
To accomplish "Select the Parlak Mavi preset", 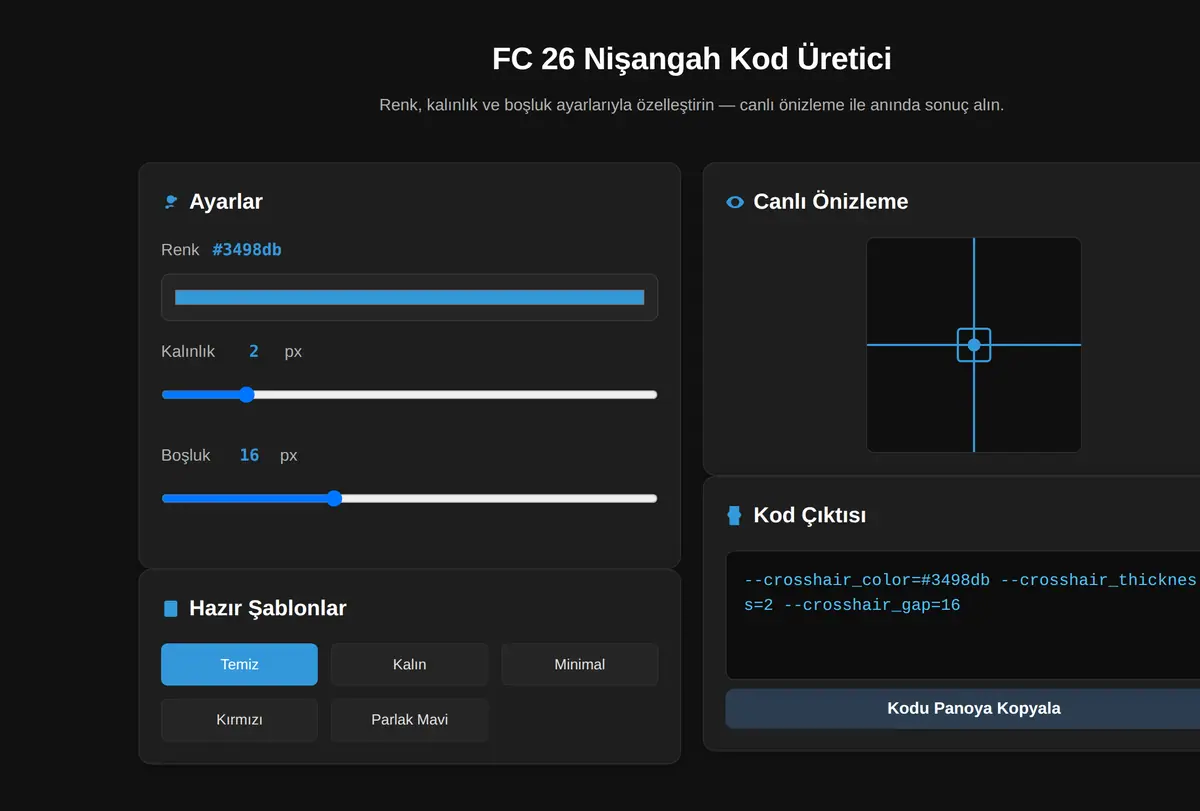I will 409,720.
